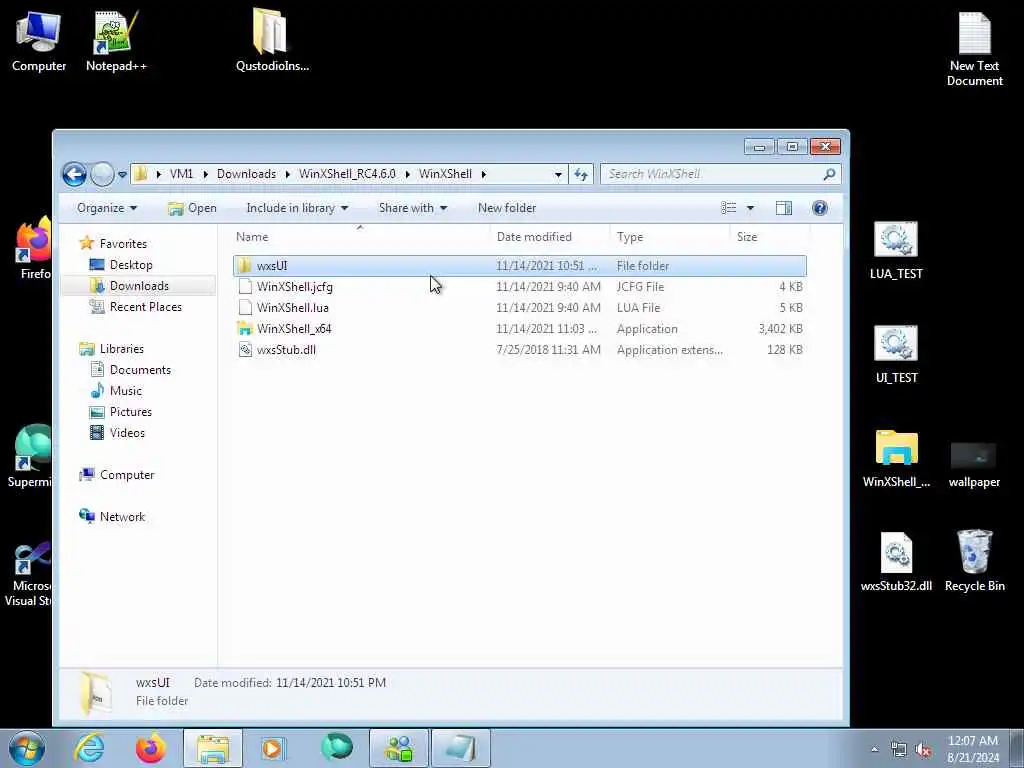Select the wxsStub32.dll desktop file
The image size is (1024, 768).
tap(896, 562)
